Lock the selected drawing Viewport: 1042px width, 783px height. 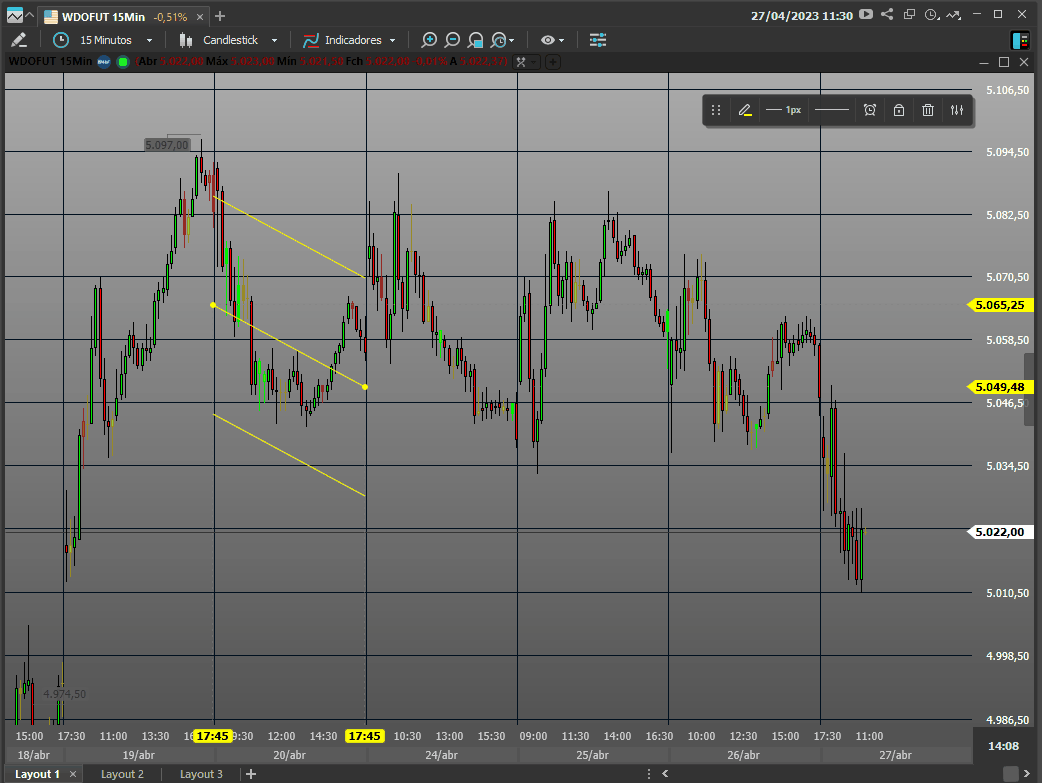899,110
